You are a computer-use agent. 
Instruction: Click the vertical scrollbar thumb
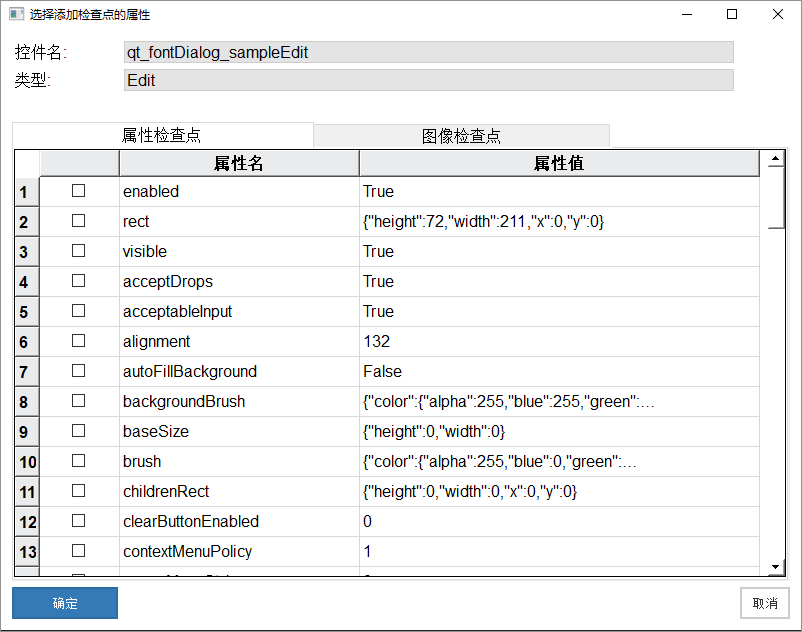pyautogui.click(x=776, y=197)
